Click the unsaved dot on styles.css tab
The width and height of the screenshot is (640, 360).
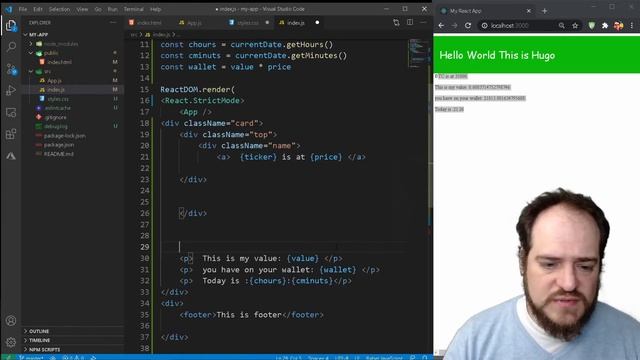click(267, 22)
